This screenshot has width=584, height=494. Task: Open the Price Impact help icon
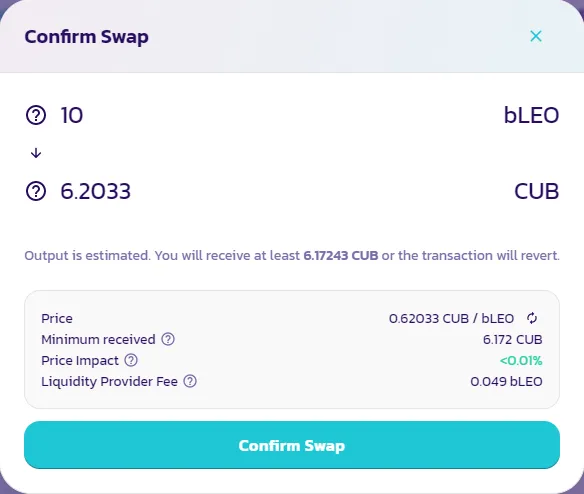pos(131,360)
